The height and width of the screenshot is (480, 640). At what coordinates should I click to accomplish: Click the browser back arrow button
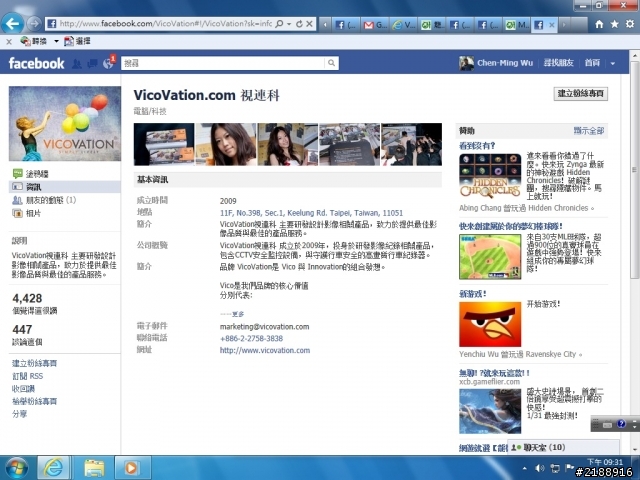tap(12, 24)
